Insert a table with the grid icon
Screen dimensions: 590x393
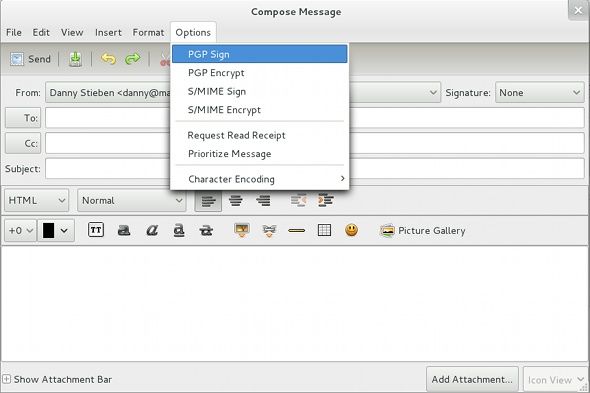(324, 230)
